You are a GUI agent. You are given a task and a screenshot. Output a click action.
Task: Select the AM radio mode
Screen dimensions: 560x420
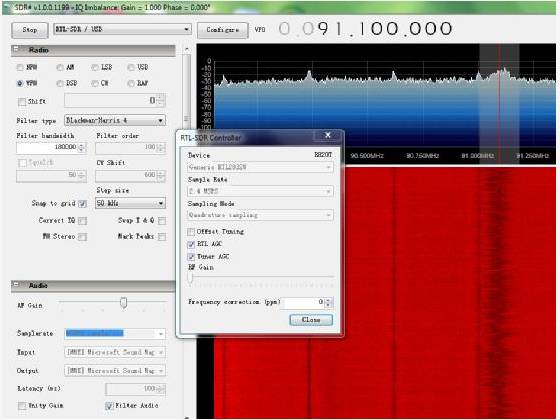[60, 67]
